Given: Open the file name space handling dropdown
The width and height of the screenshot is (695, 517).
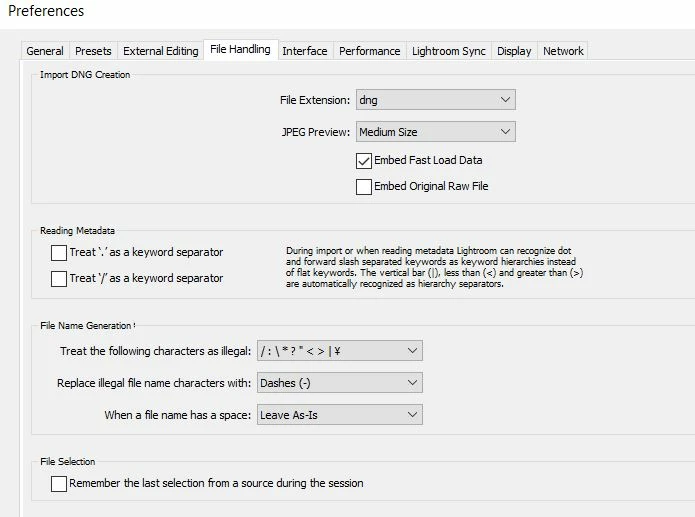Looking at the screenshot, I should (340, 415).
